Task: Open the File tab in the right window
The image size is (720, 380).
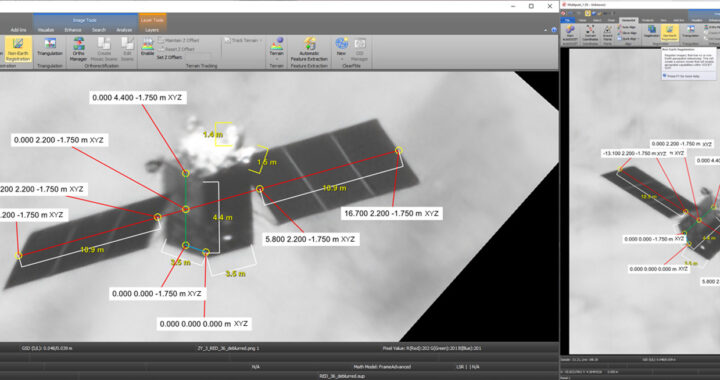Action: click(568, 20)
